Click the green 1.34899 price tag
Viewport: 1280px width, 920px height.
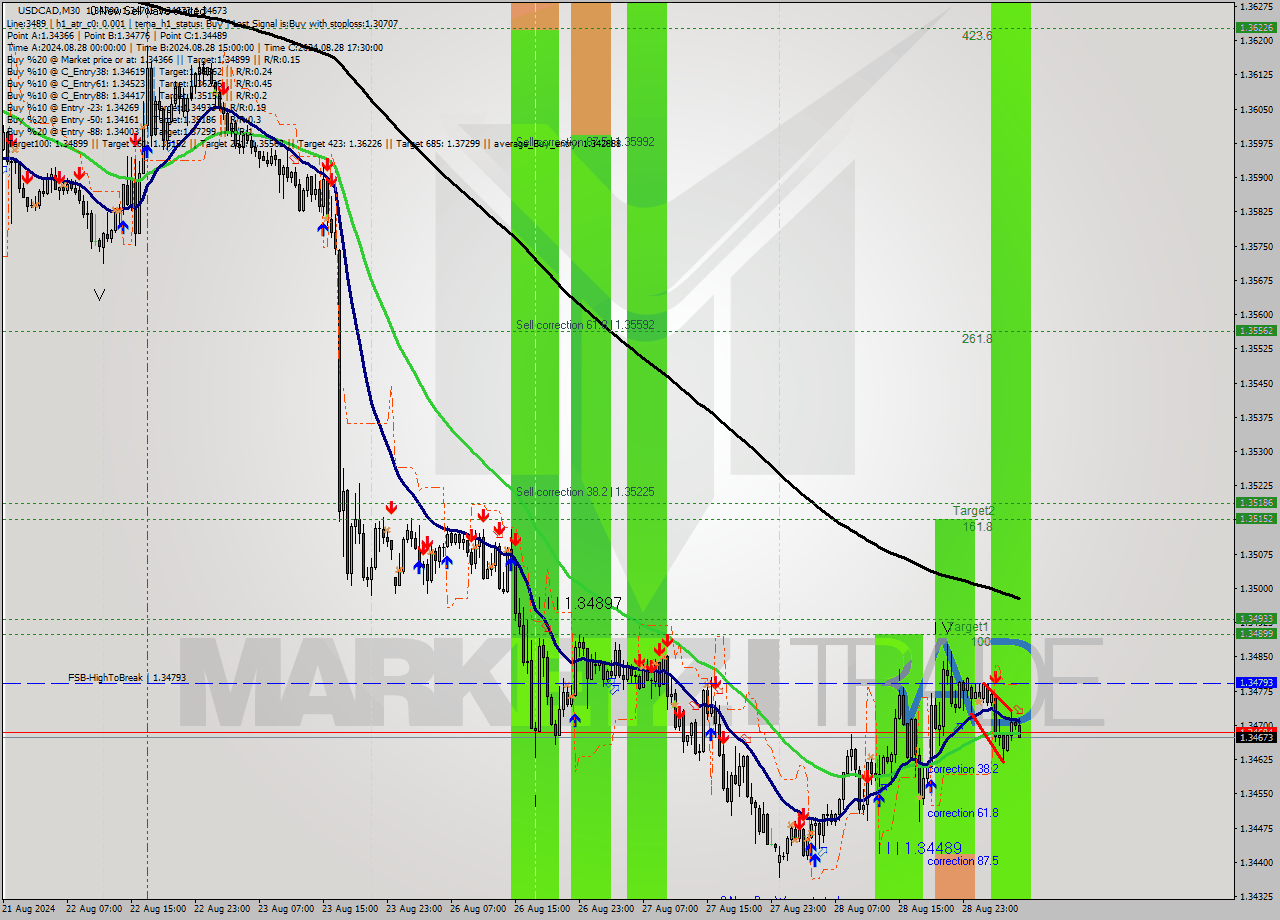point(1256,633)
